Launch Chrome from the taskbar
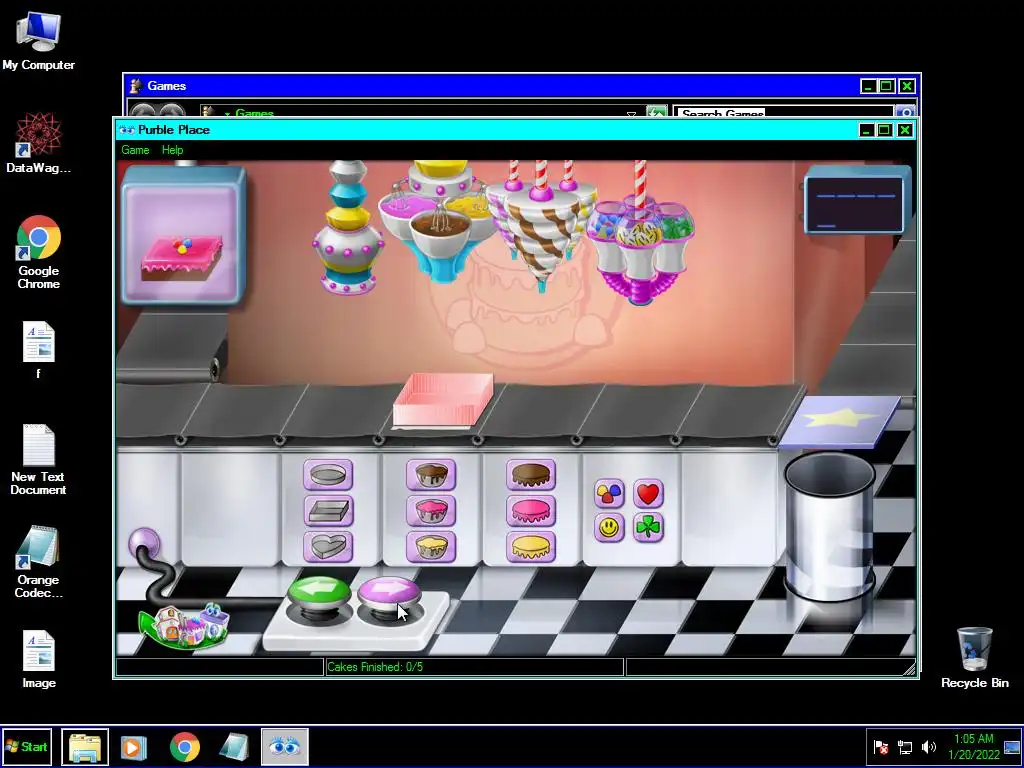1024x768 pixels. pos(185,747)
